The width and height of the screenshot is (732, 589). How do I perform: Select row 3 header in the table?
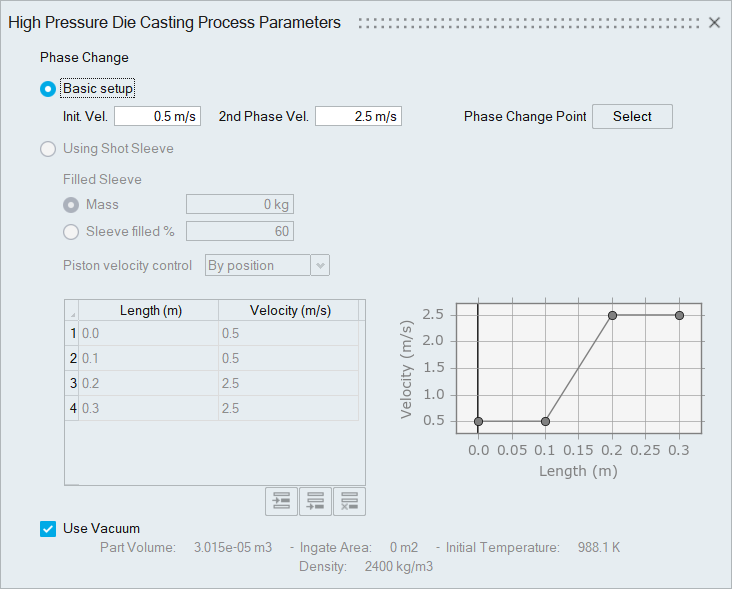point(72,383)
